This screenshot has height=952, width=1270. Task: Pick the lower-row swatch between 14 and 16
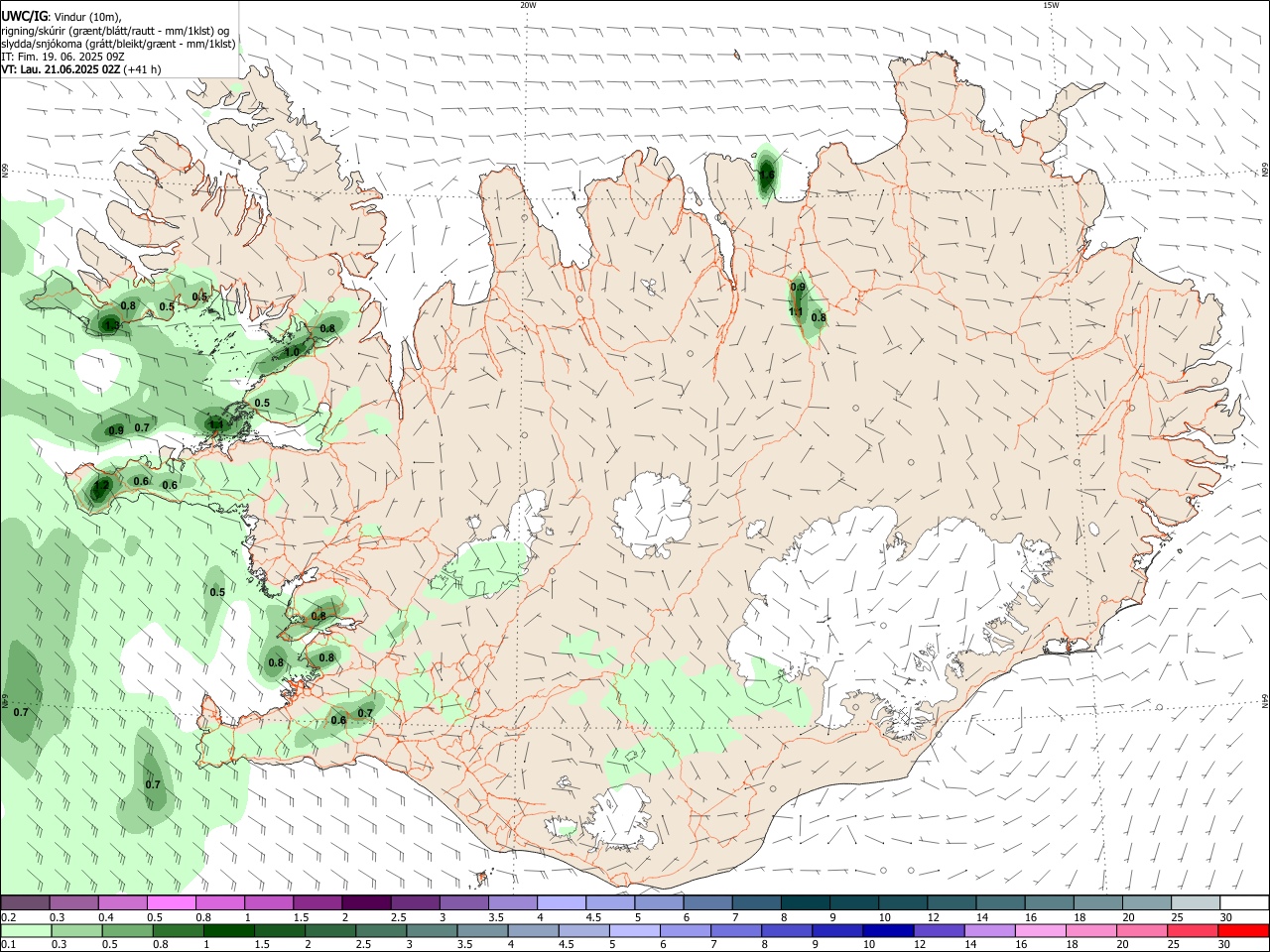989,931
